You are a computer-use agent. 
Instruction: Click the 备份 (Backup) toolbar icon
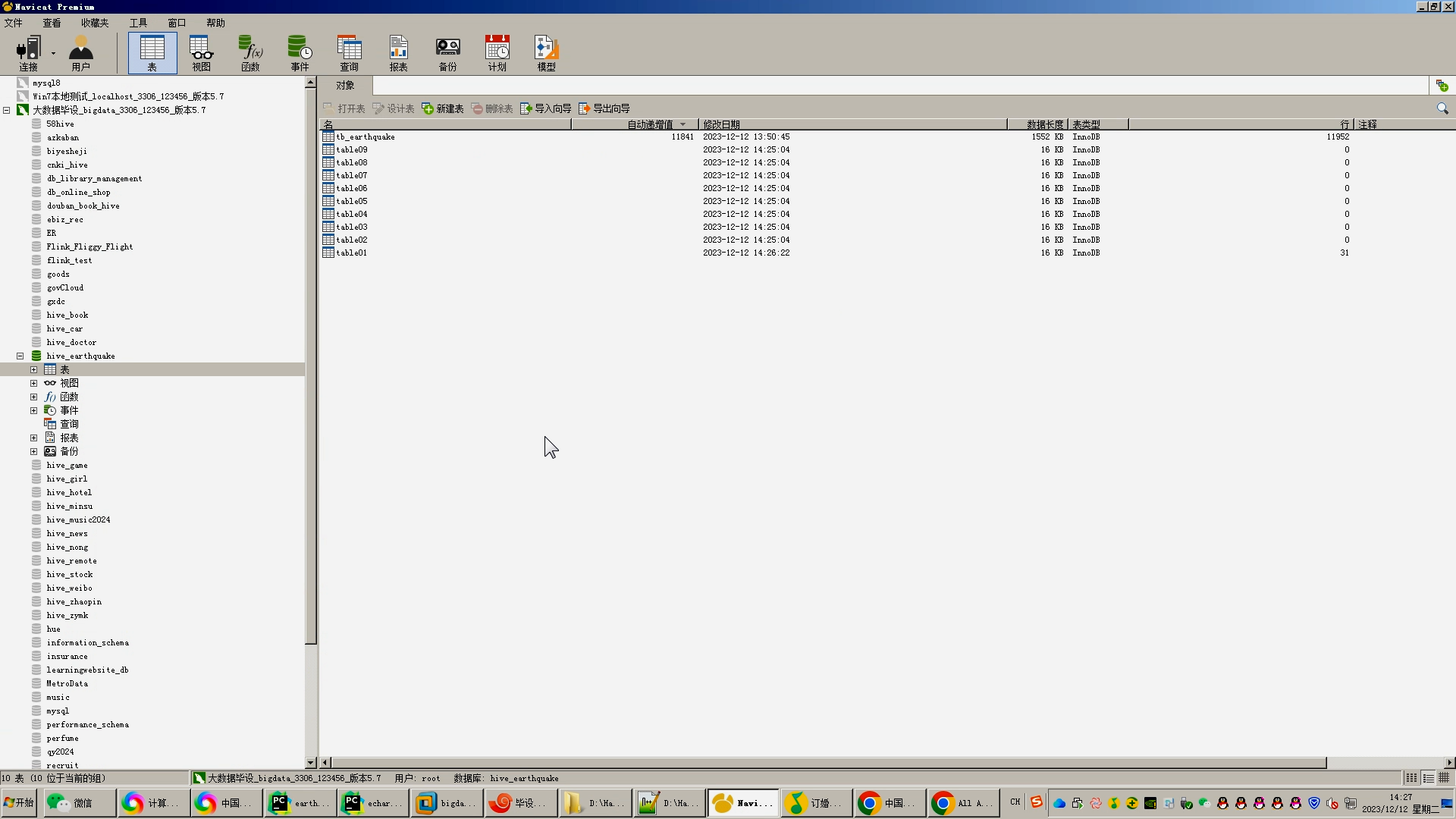click(447, 53)
